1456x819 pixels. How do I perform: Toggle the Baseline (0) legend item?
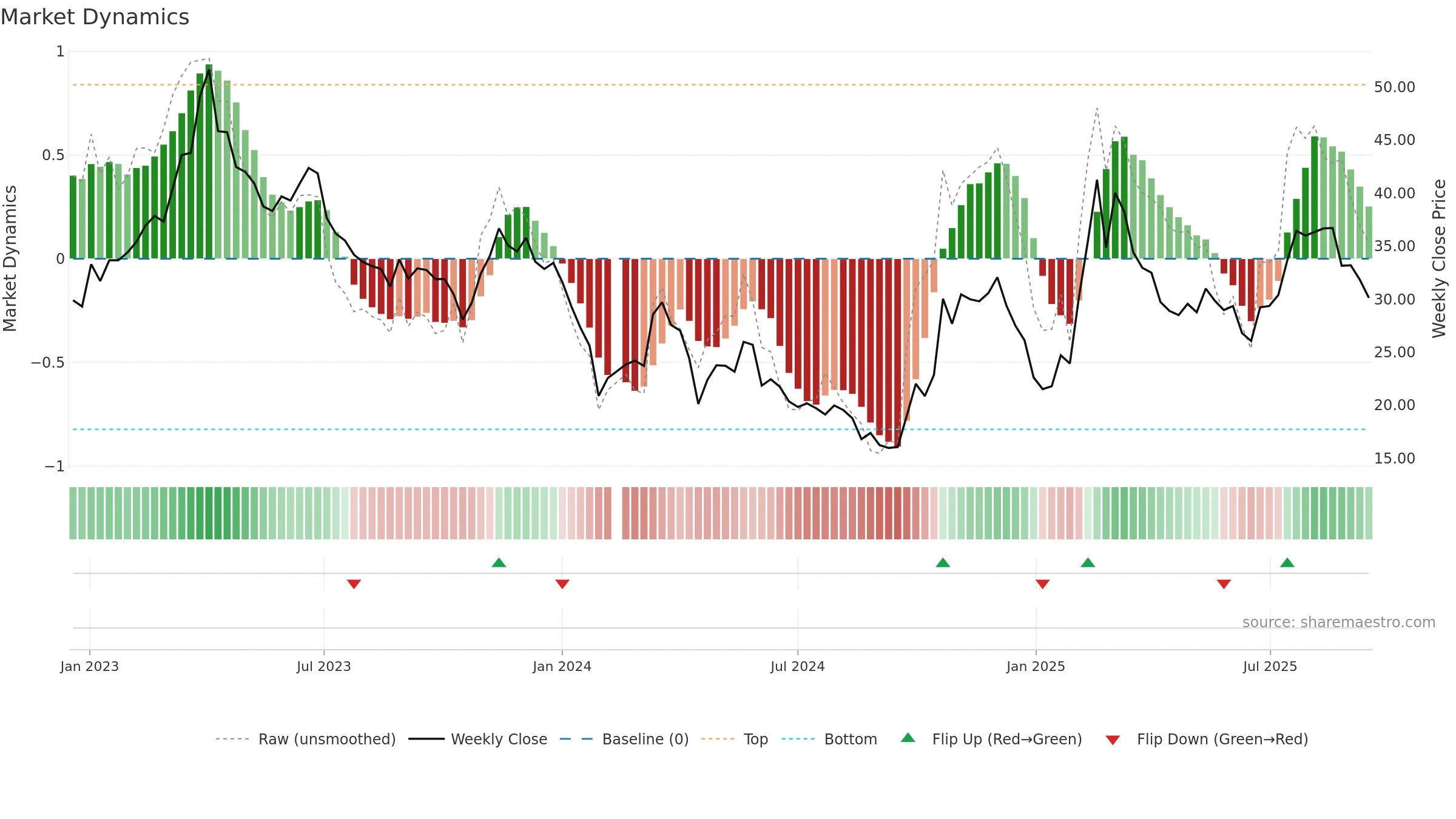coord(624,739)
